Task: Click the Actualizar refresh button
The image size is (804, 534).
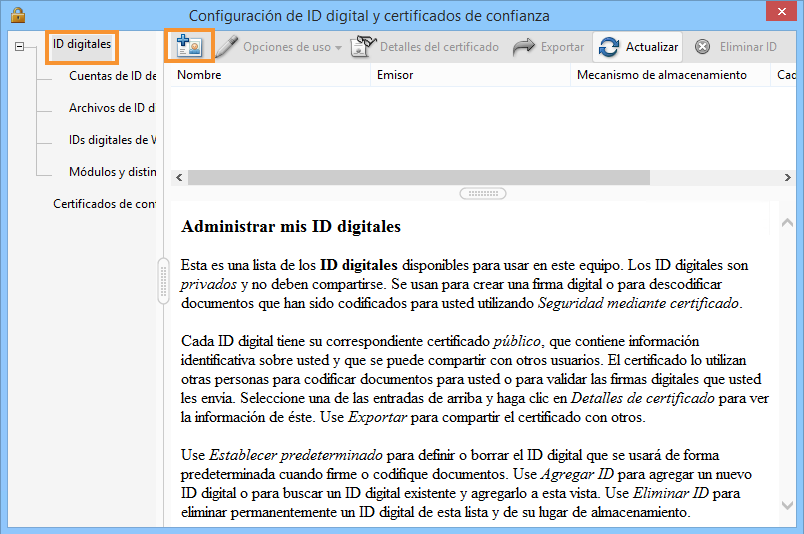Action: (638, 47)
